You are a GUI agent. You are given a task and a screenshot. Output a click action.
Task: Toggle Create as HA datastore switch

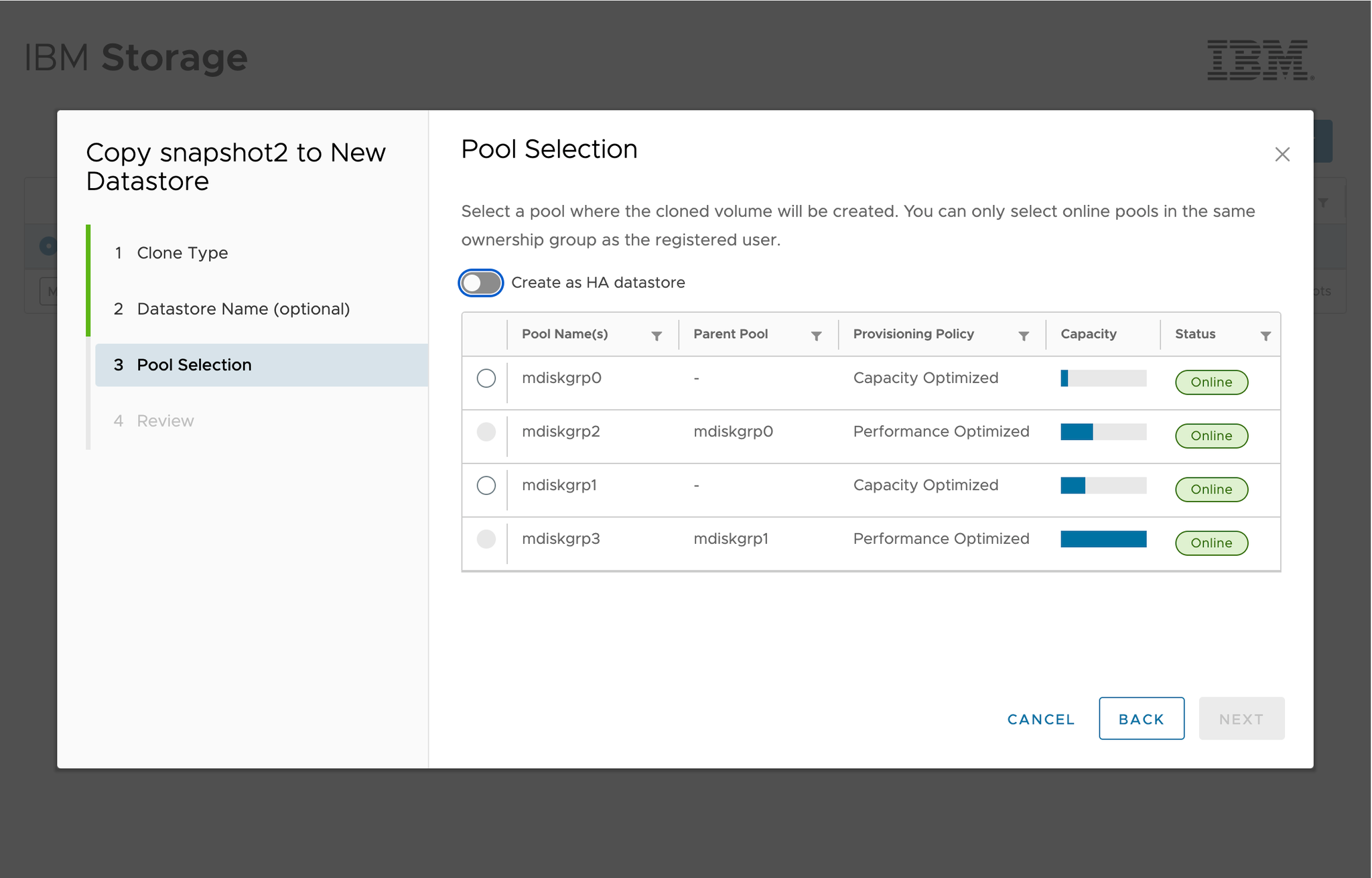pyautogui.click(x=481, y=283)
